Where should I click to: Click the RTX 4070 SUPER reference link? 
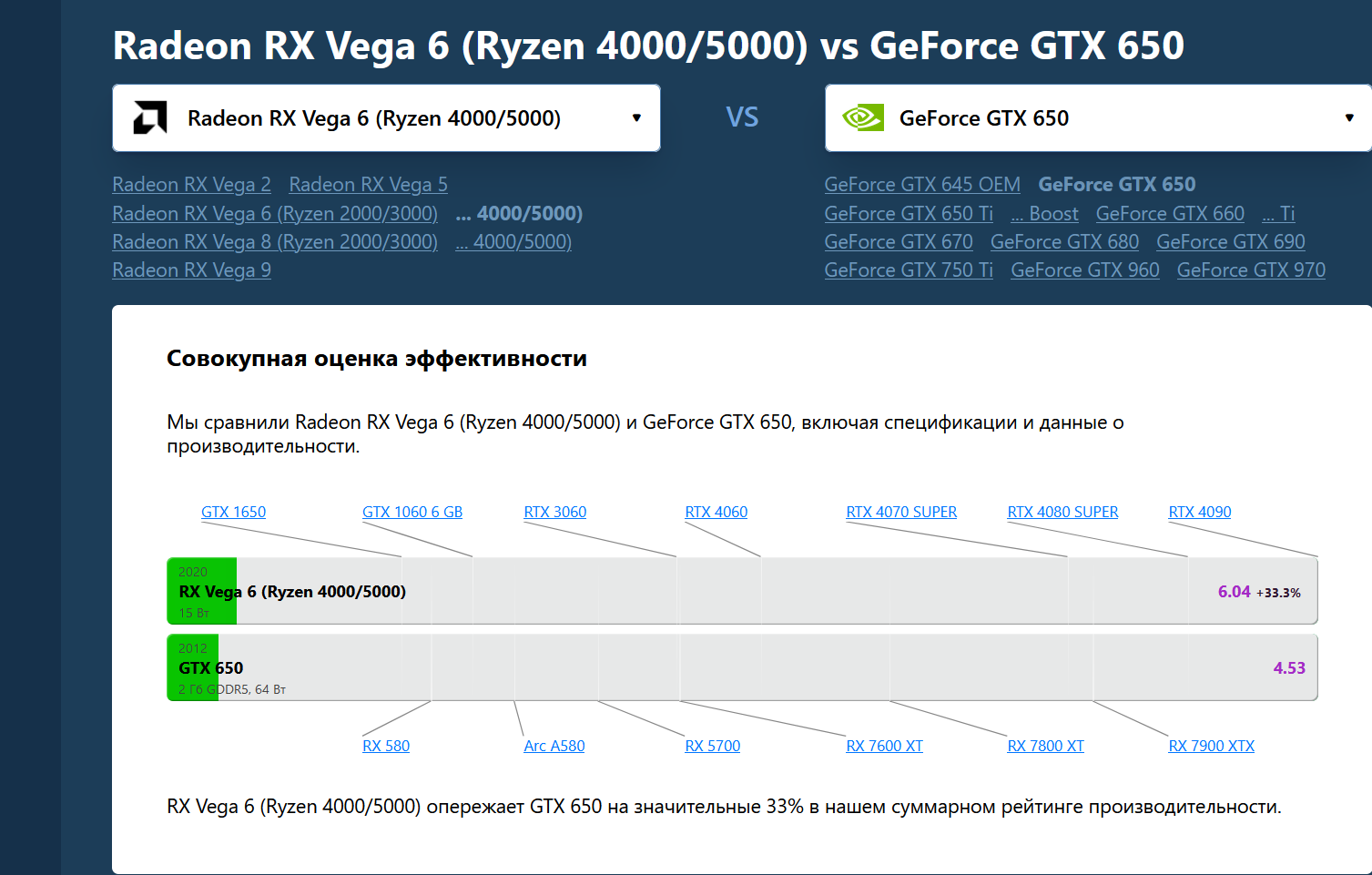[901, 512]
